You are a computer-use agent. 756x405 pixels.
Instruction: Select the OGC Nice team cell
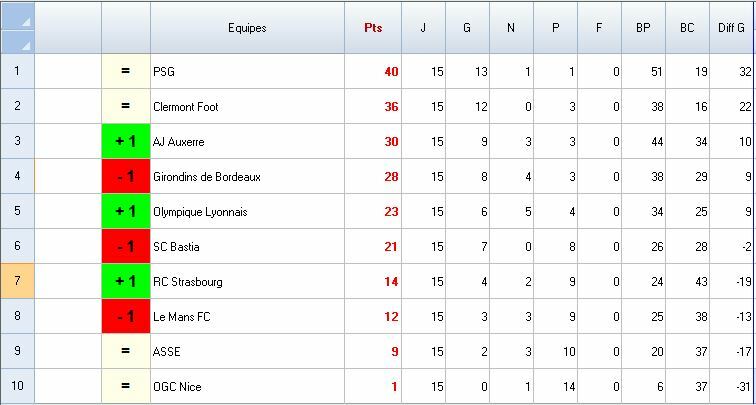pos(247,387)
